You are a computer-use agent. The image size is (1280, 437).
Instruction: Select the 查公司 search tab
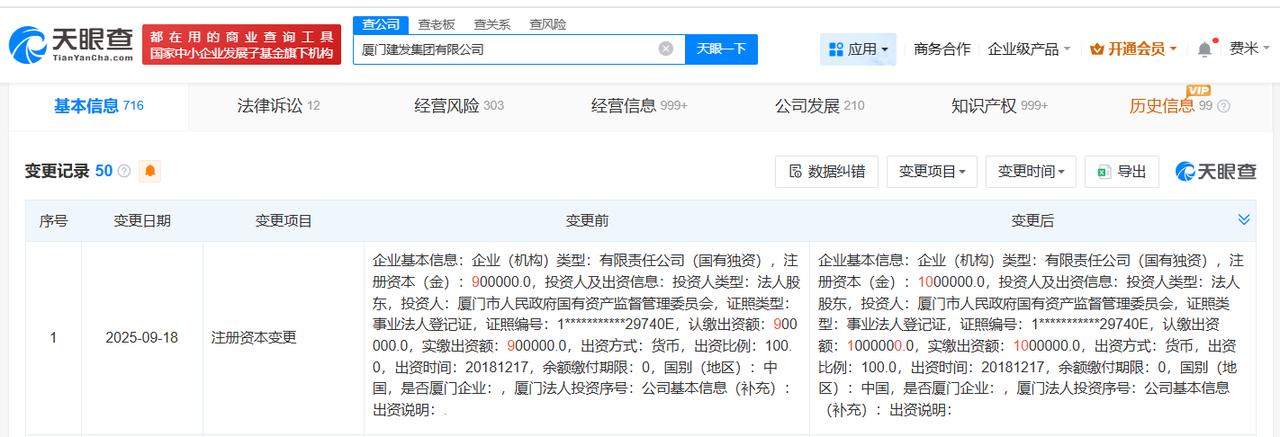click(x=380, y=24)
